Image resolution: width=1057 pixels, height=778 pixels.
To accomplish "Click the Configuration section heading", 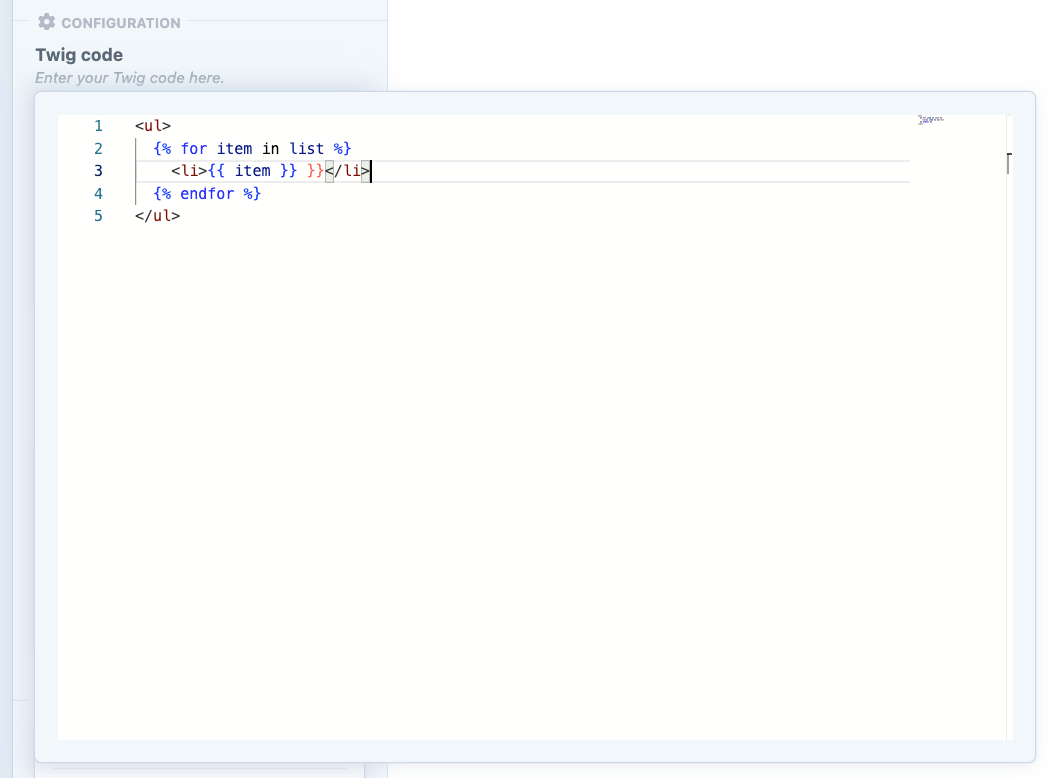I will tap(120, 23).
